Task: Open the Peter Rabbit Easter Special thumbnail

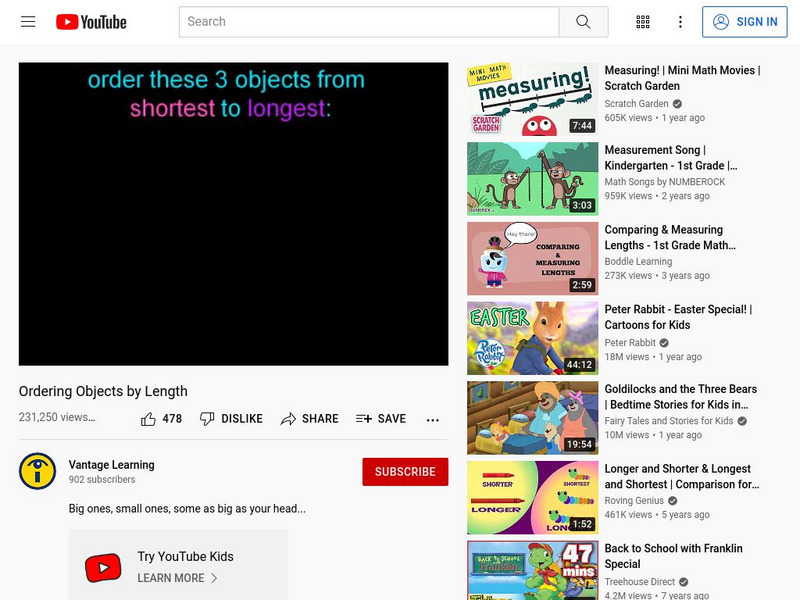Action: [533, 338]
